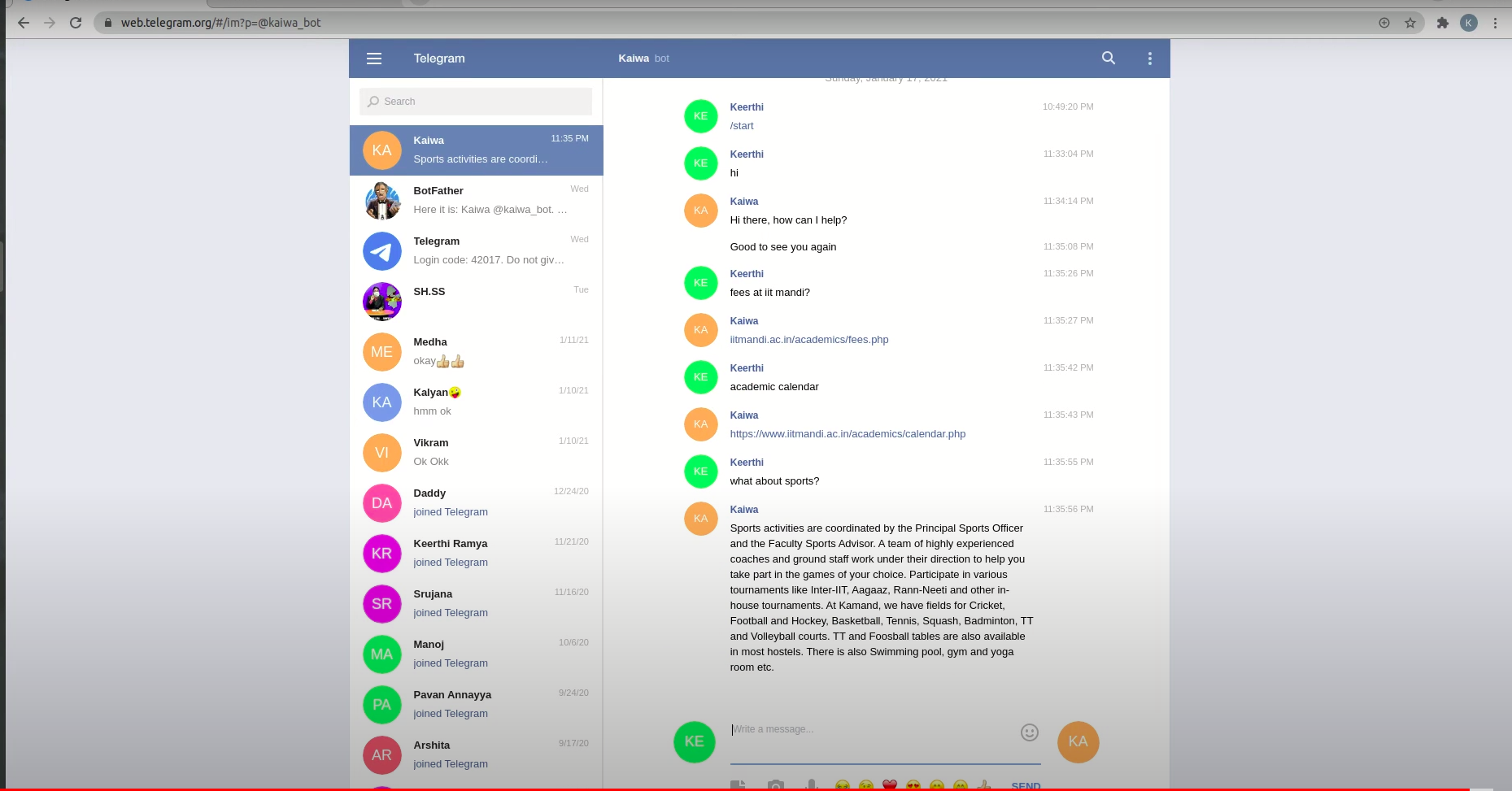Open the Keerthi Ramya chat

(476, 554)
